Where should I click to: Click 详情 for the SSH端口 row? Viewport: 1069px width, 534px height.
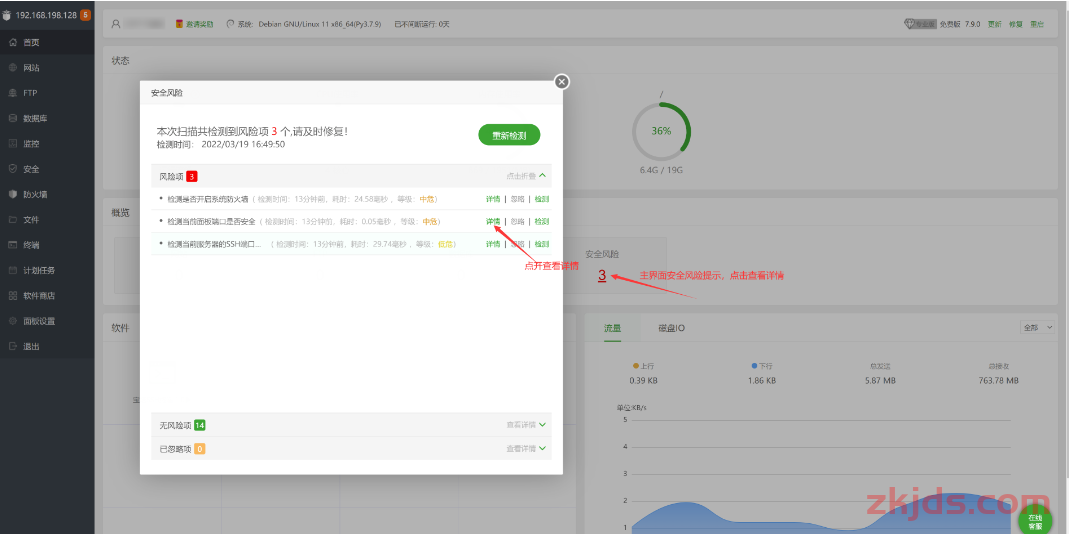click(x=493, y=244)
